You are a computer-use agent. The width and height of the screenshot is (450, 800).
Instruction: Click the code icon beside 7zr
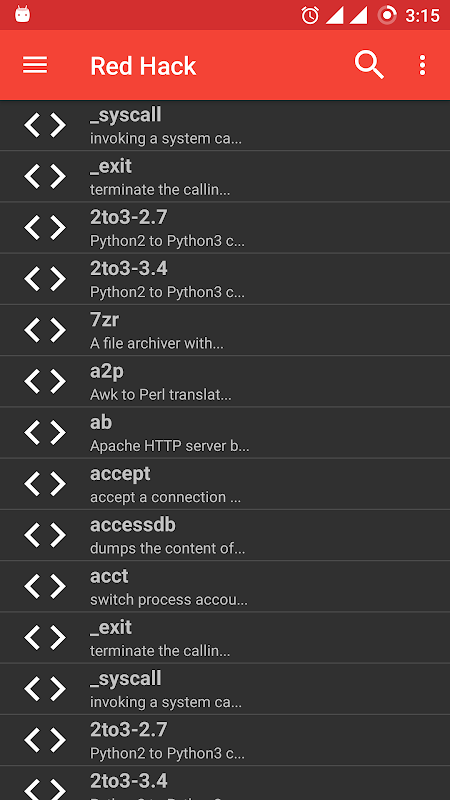click(45, 330)
